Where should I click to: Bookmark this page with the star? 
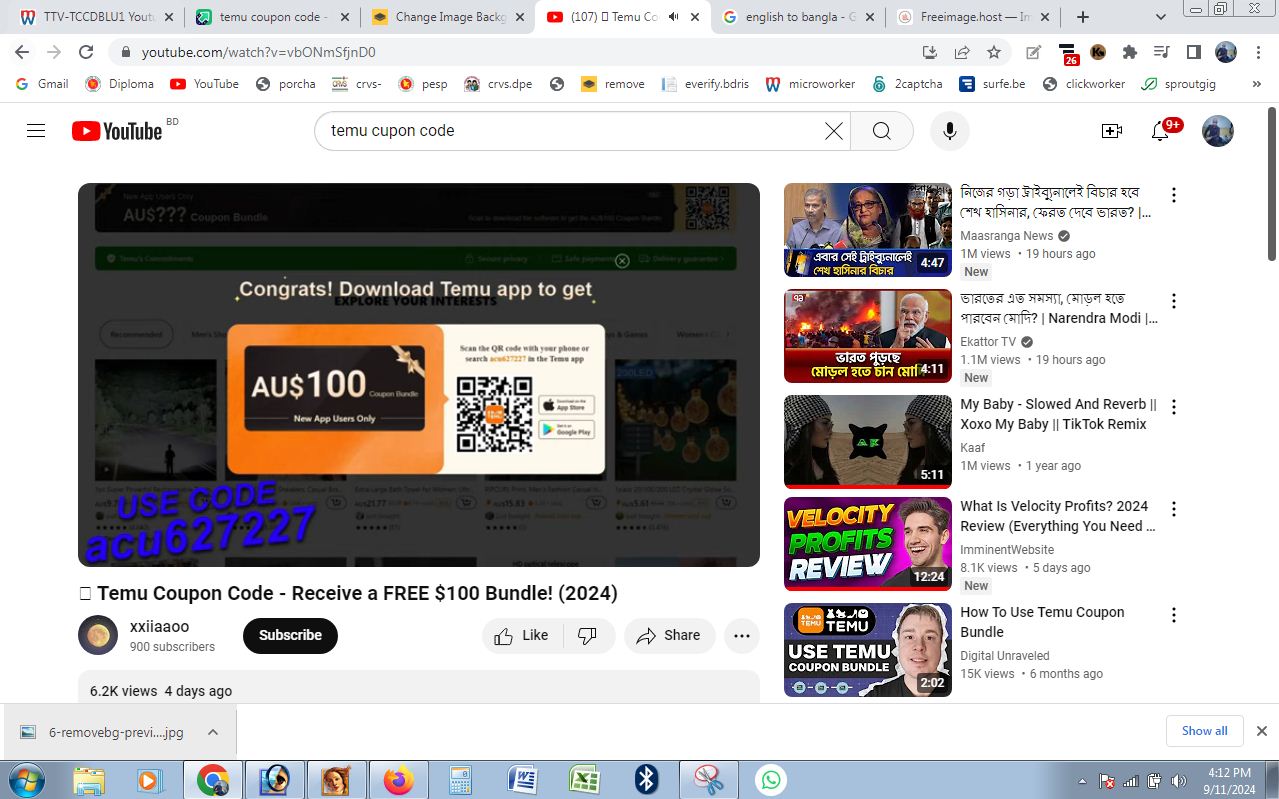pyautogui.click(x=993, y=52)
